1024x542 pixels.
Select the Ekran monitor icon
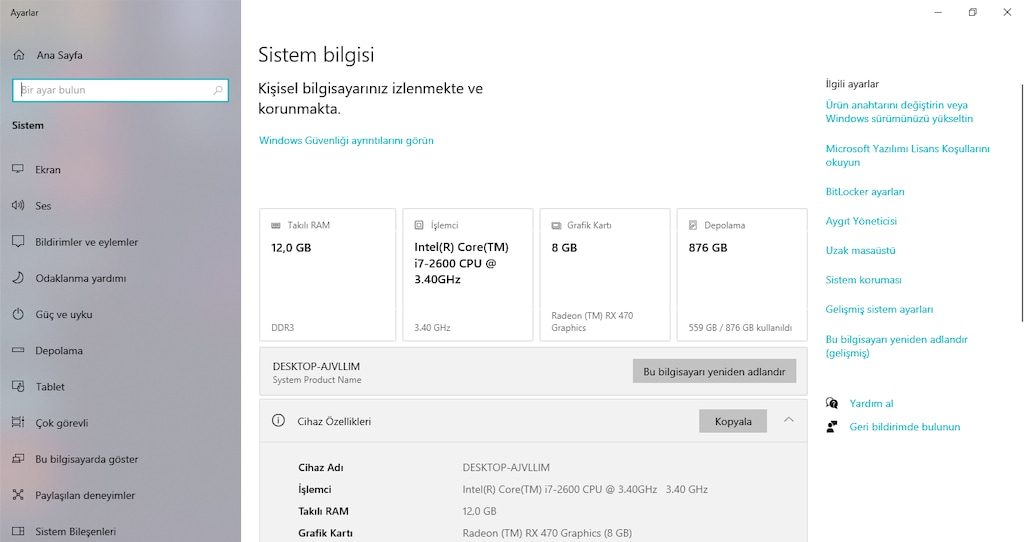(x=18, y=169)
